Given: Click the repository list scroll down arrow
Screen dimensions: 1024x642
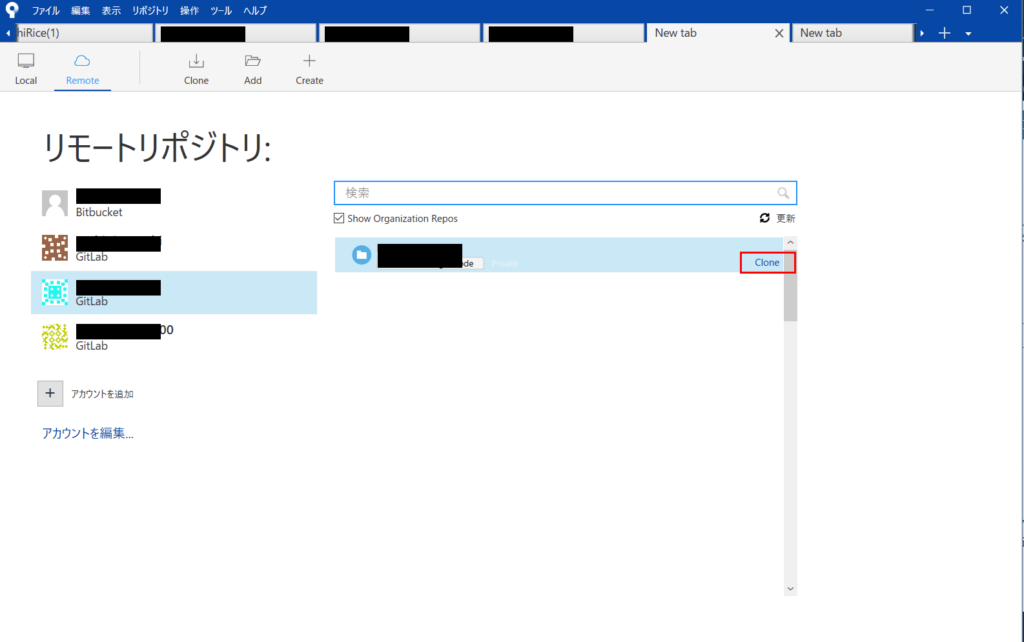Looking at the screenshot, I should click(x=790, y=589).
